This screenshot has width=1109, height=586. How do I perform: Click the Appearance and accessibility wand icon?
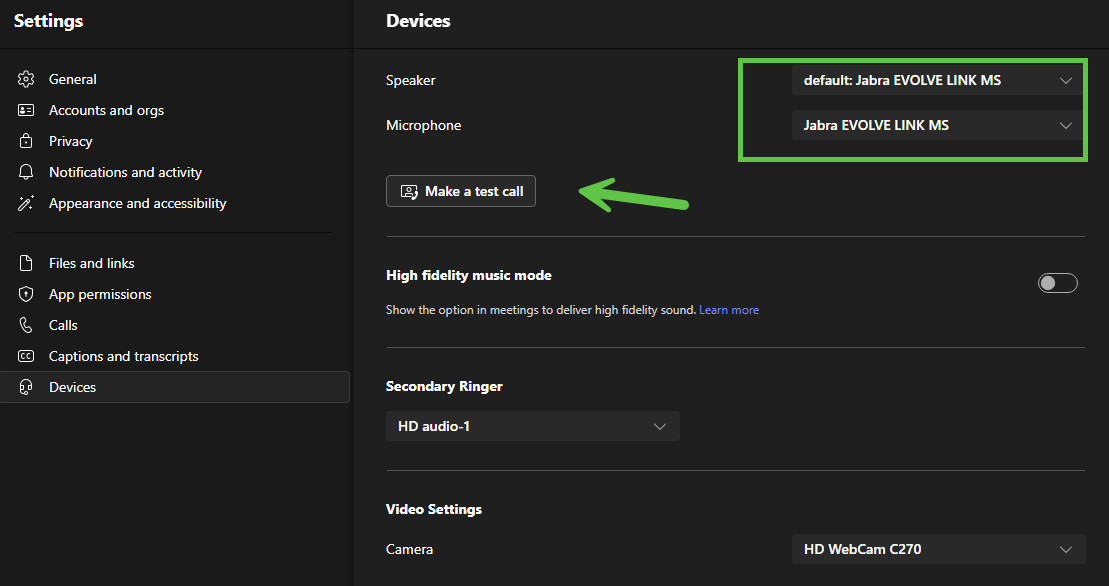(x=27, y=203)
